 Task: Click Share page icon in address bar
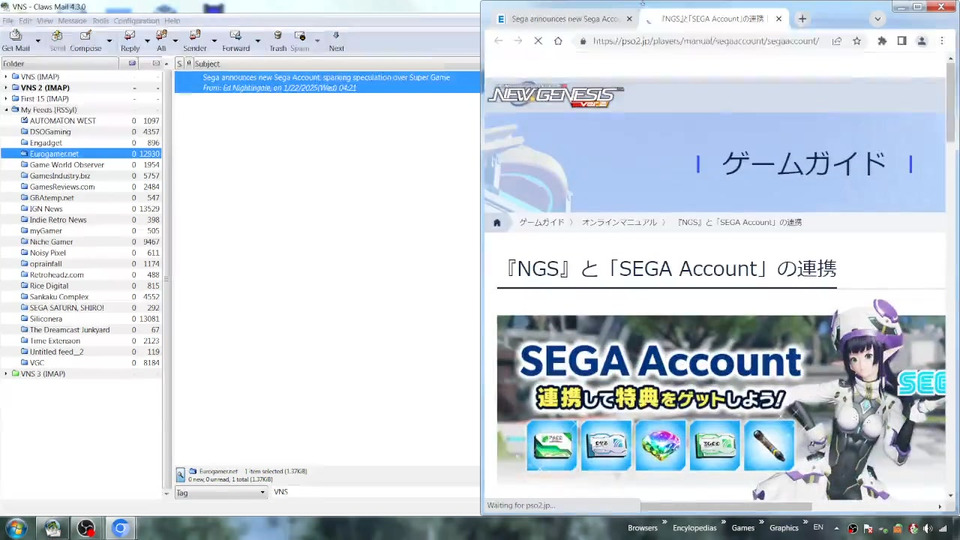(x=836, y=41)
